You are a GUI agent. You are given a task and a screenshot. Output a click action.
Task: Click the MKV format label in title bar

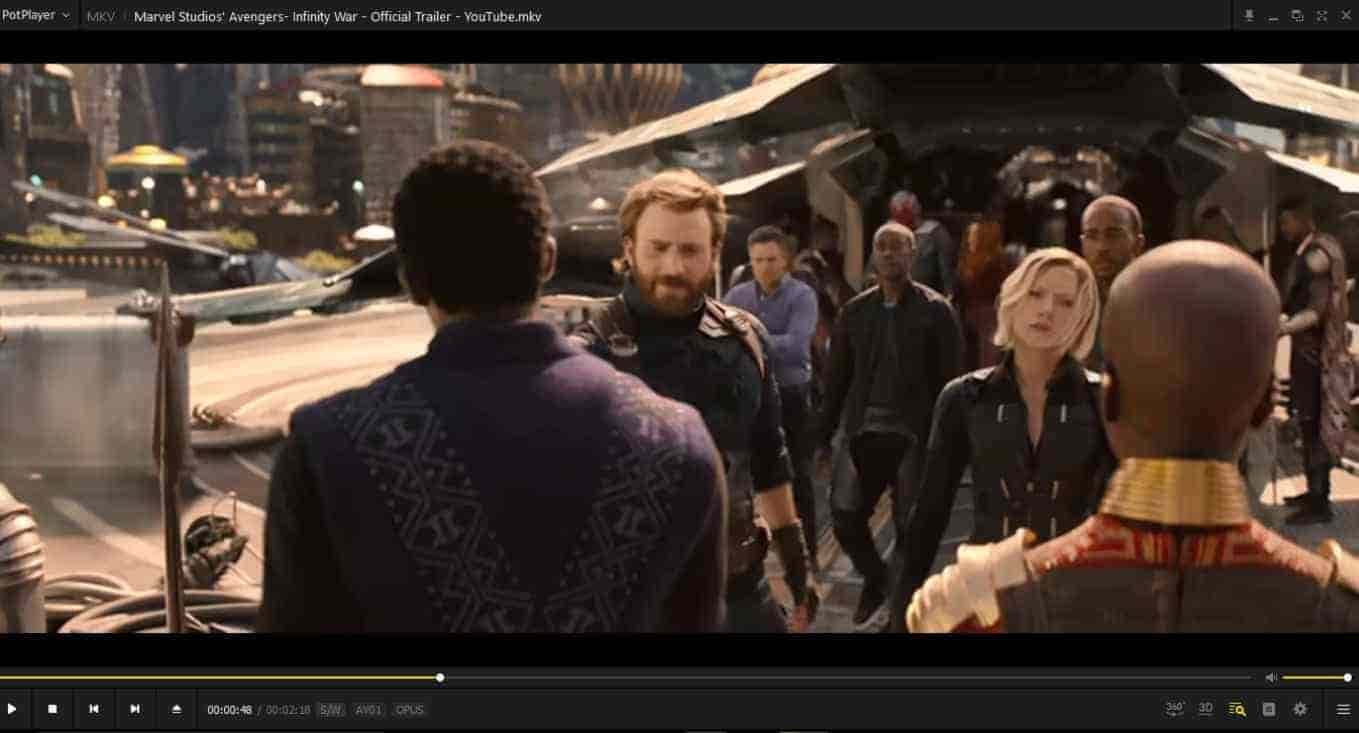pyautogui.click(x=101, y=17)
